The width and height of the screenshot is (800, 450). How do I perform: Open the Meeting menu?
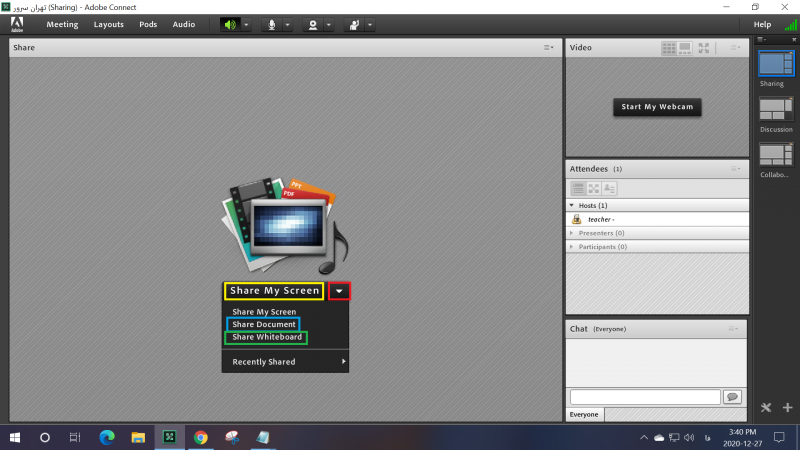pos(62,24)
